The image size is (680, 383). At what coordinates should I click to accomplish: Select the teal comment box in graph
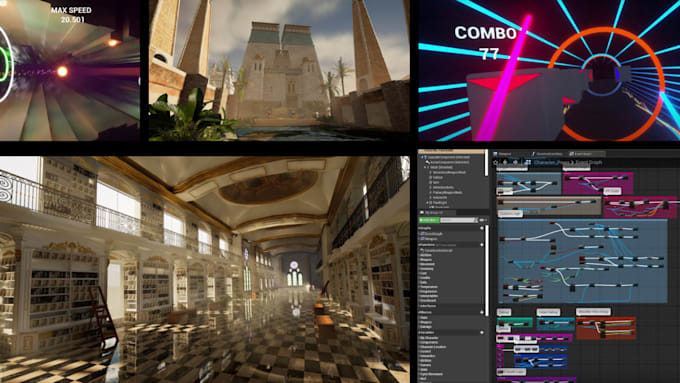click(x=556, y=324)
